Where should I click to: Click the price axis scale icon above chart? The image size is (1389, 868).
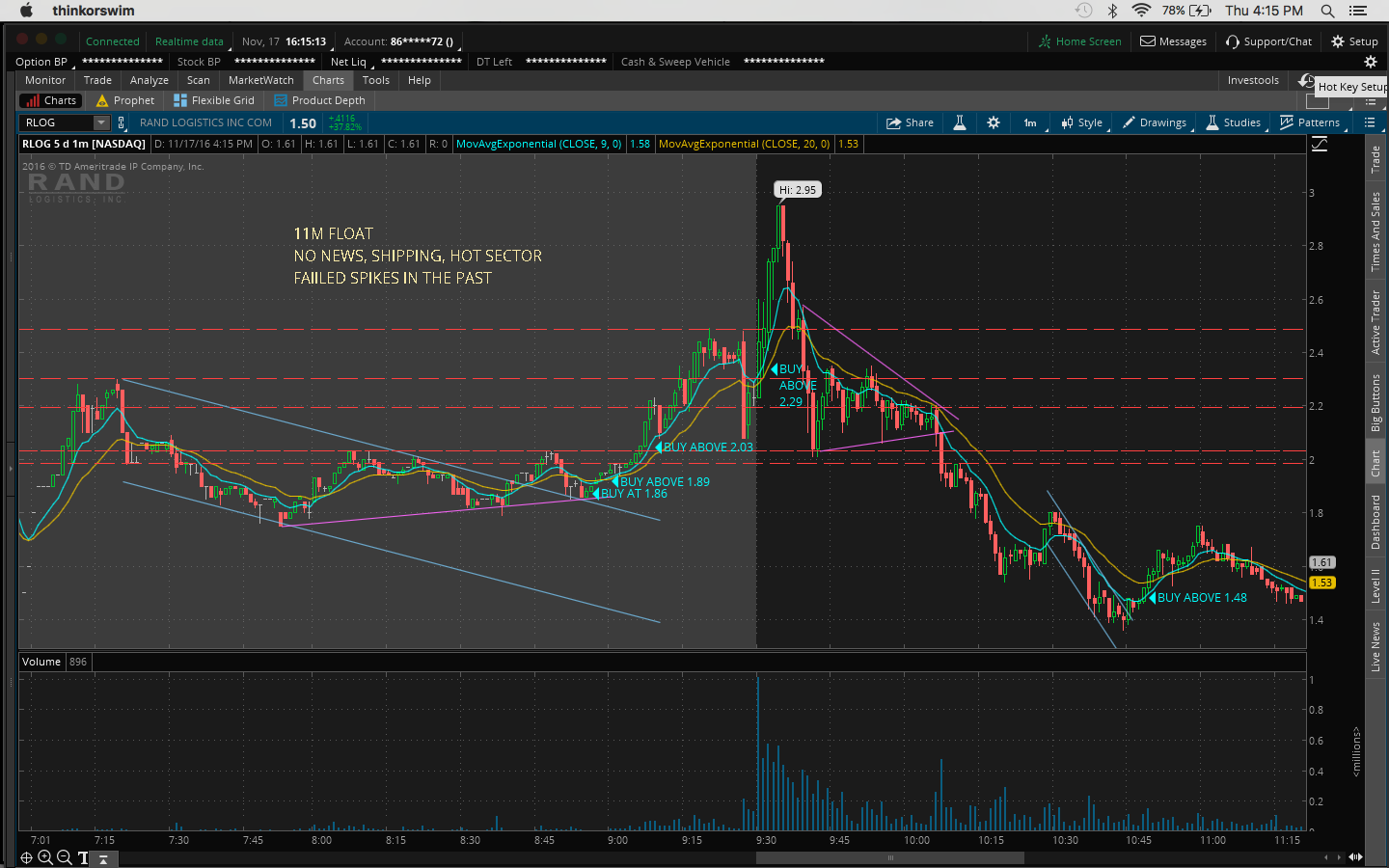coord(1320,144)
